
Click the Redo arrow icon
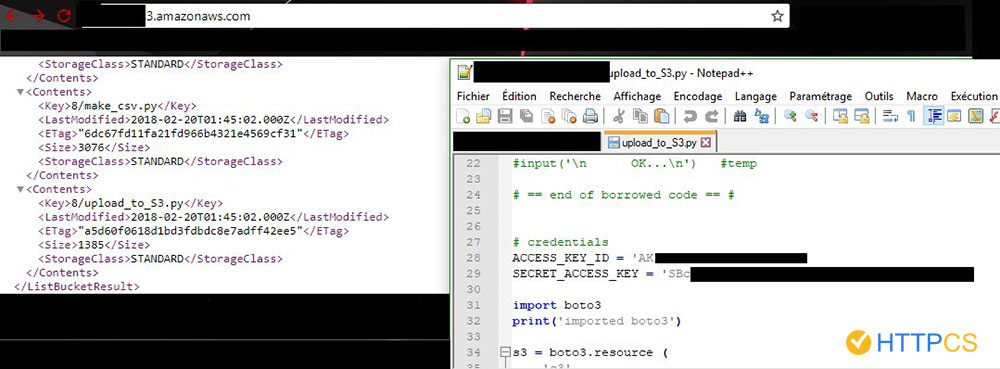point(712,116)
